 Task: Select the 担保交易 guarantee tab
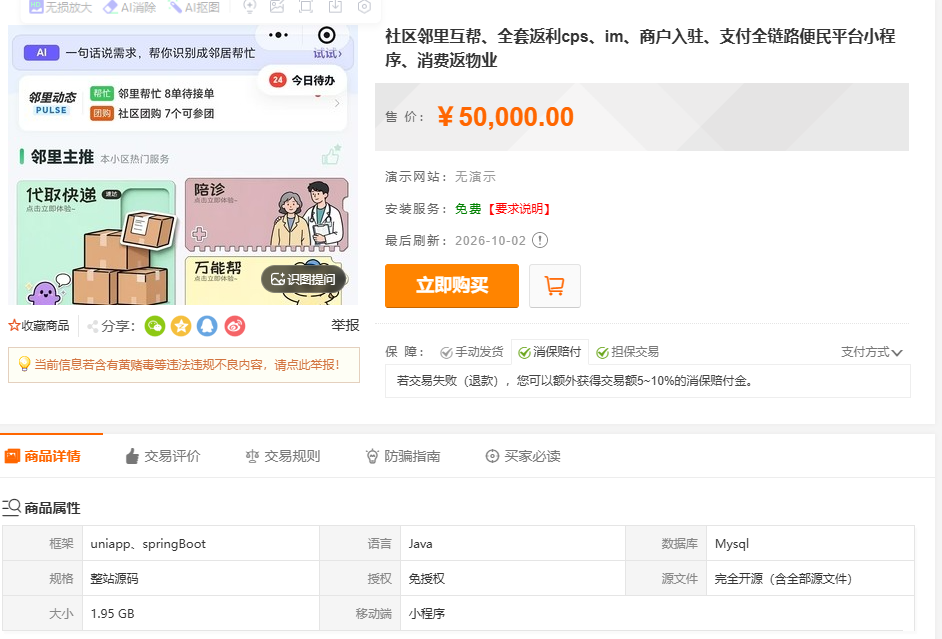click(x=627, y=352)
